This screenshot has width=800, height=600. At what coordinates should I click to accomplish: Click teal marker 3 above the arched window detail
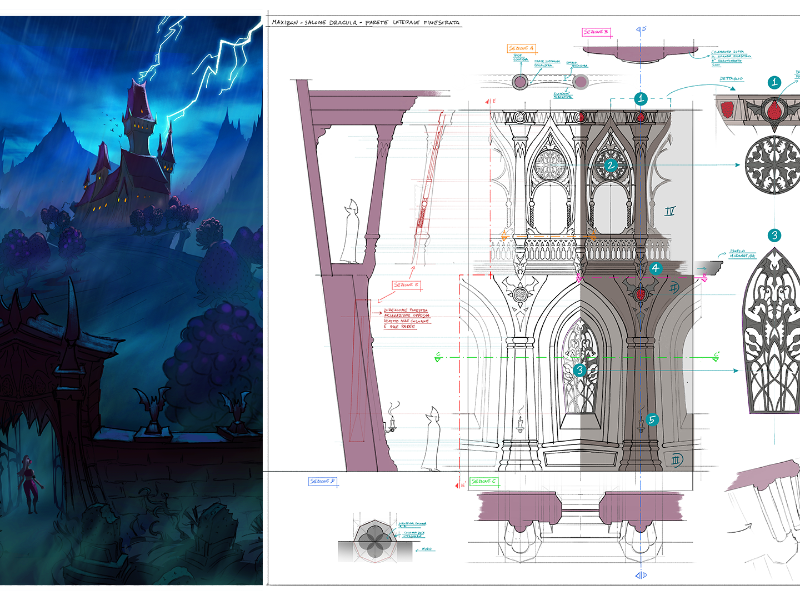click(773, 235)
